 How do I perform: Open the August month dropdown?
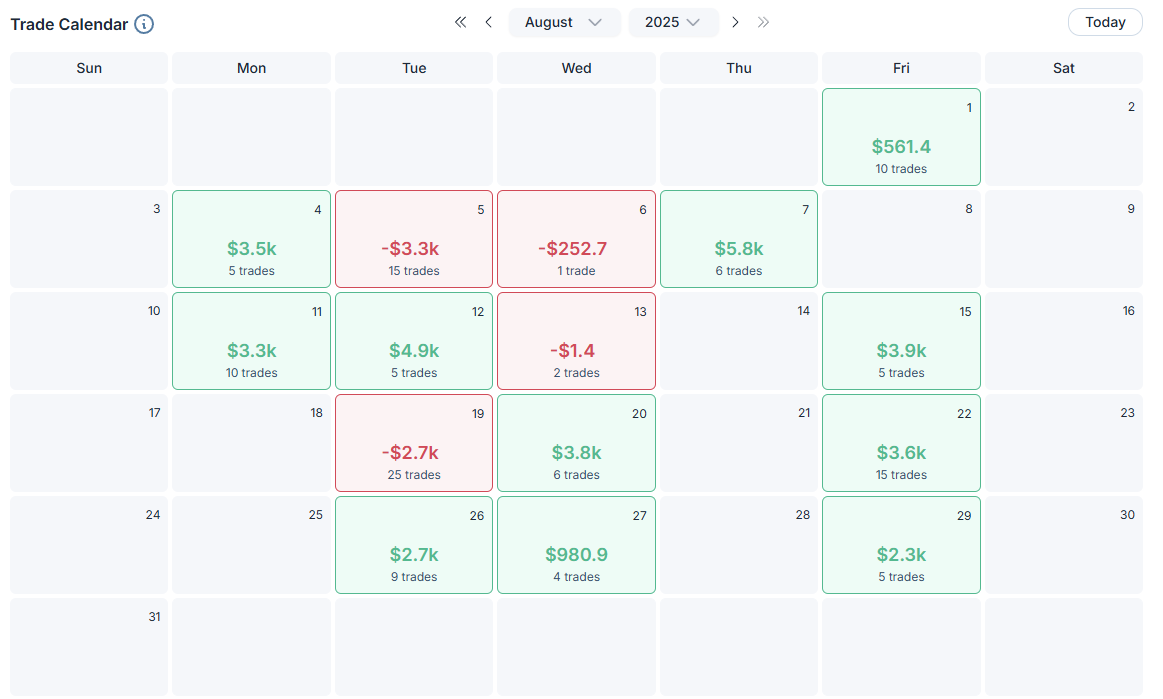click(564, 22)
